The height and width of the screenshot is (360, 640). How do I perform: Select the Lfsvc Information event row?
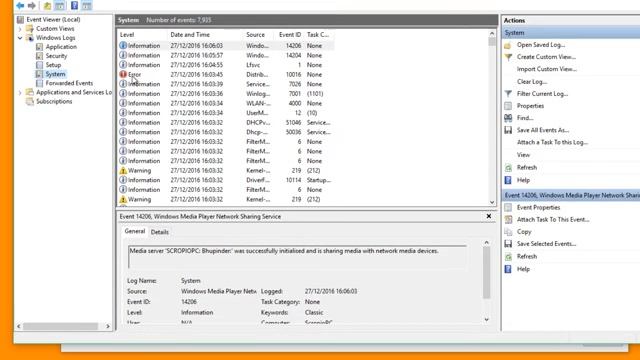point(226,65)
